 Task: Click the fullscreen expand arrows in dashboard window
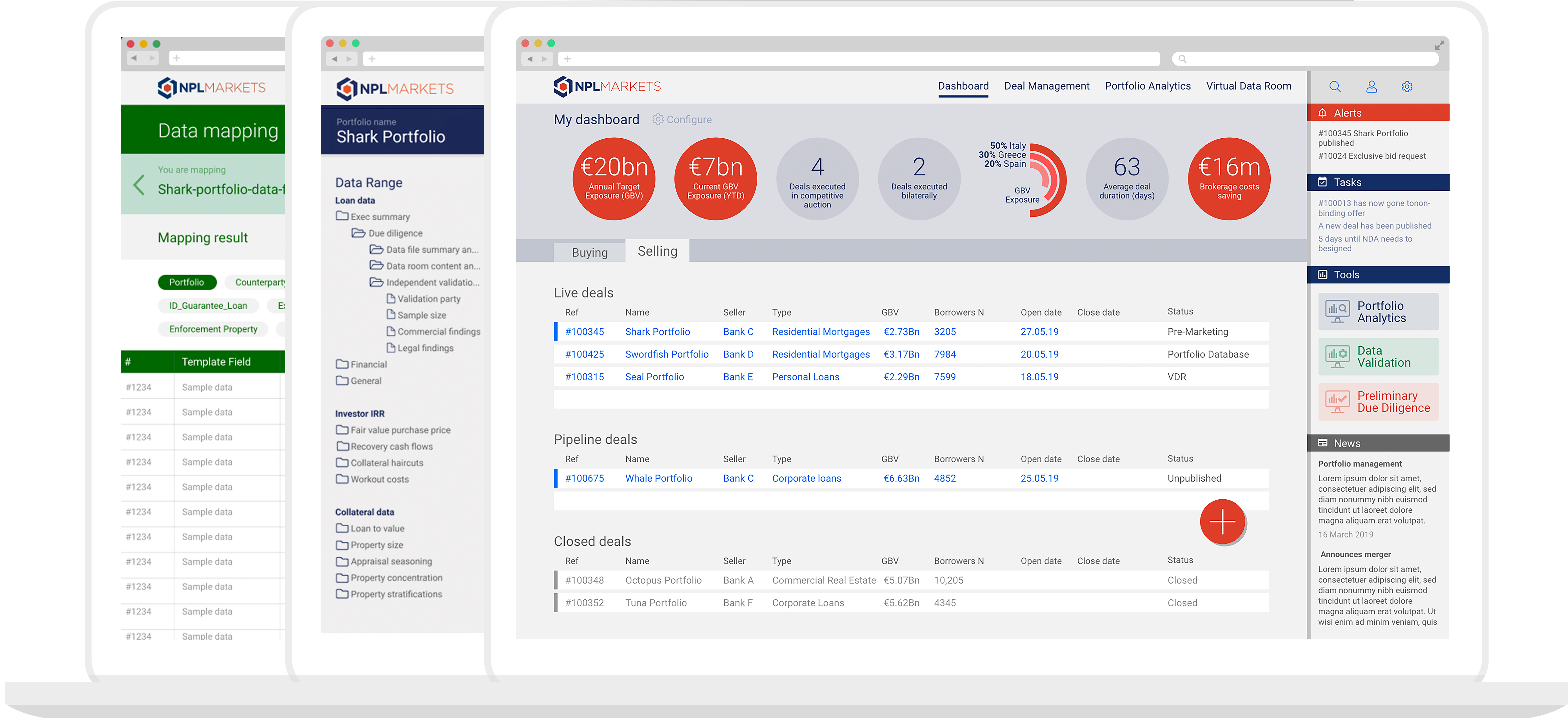click(1439, 45)
